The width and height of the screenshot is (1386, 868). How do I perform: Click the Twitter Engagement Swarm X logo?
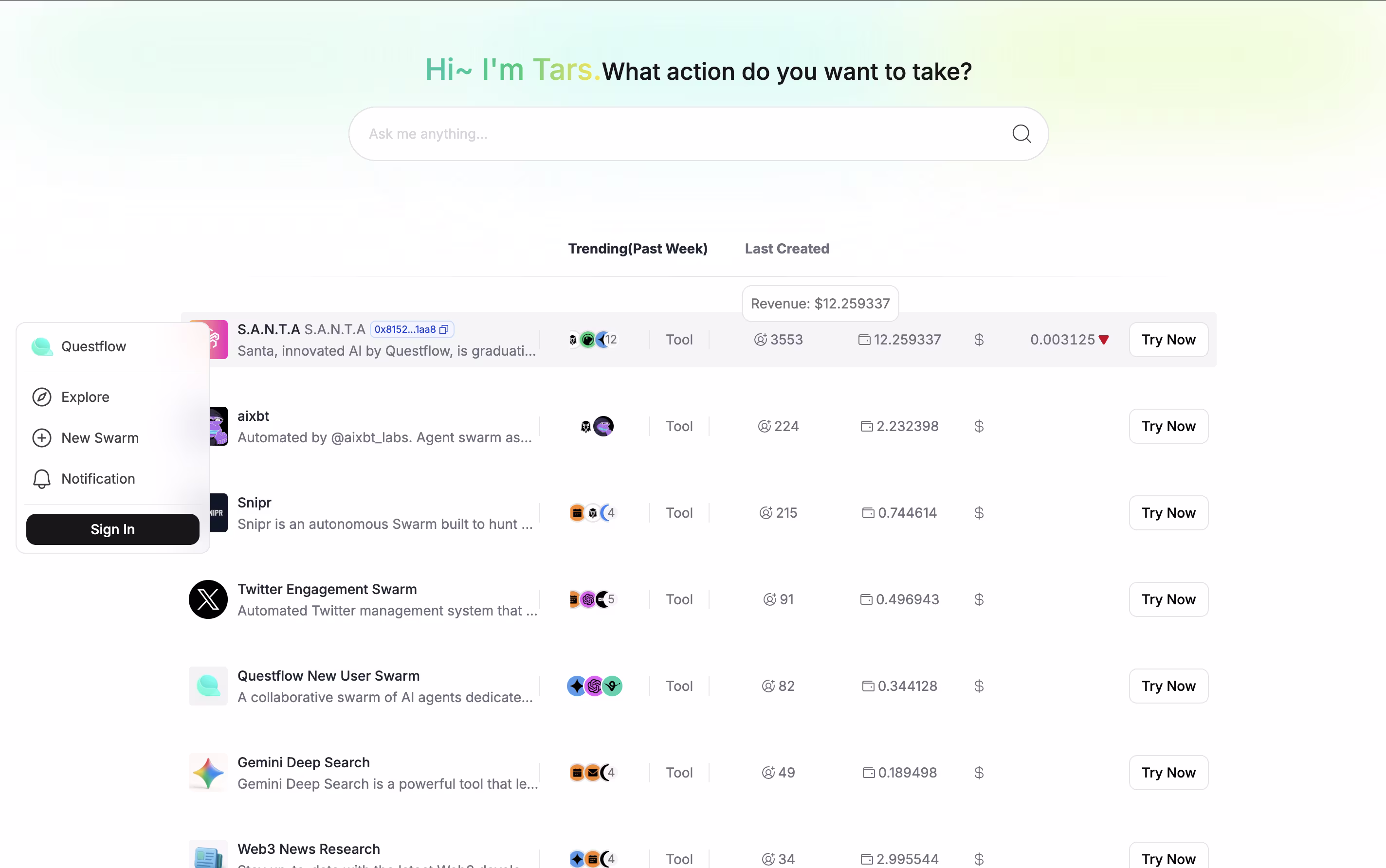[208, 599]
